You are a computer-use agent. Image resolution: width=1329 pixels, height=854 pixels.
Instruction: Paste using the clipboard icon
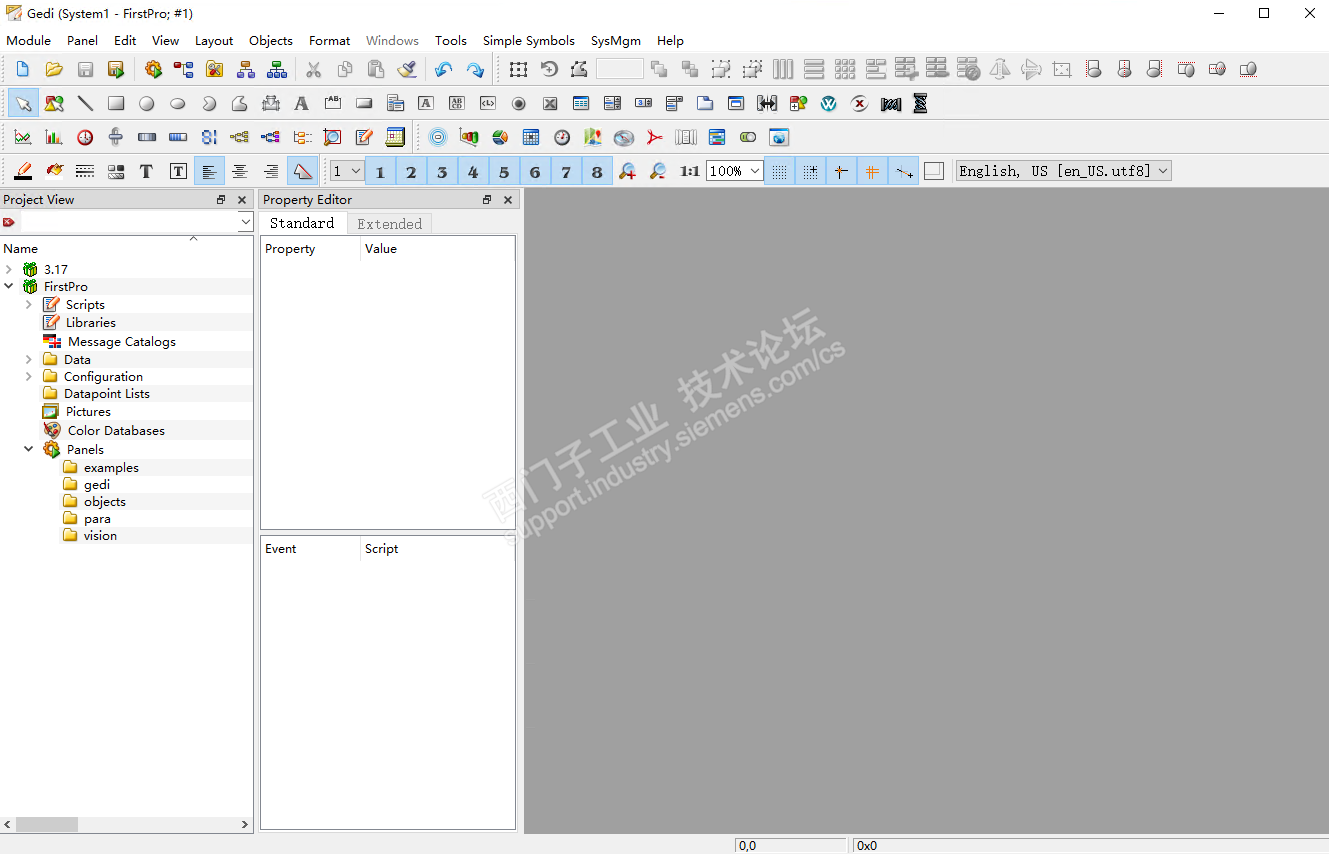pos(376,69)
